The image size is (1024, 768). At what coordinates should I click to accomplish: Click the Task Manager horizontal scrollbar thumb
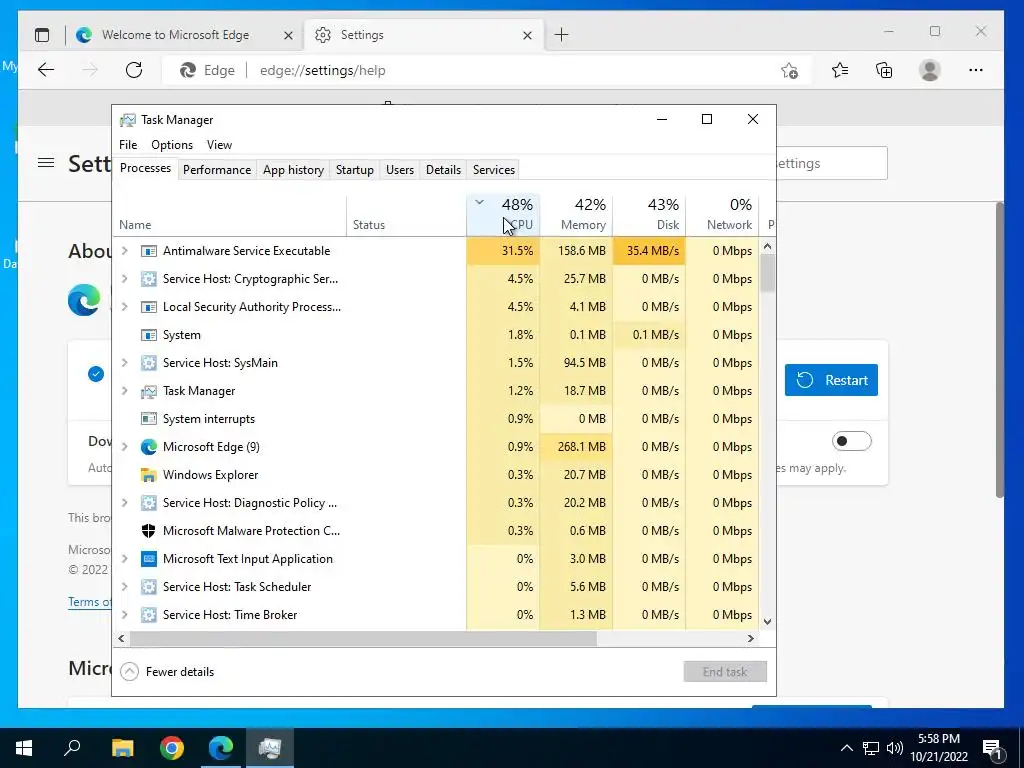coord(364,639)
